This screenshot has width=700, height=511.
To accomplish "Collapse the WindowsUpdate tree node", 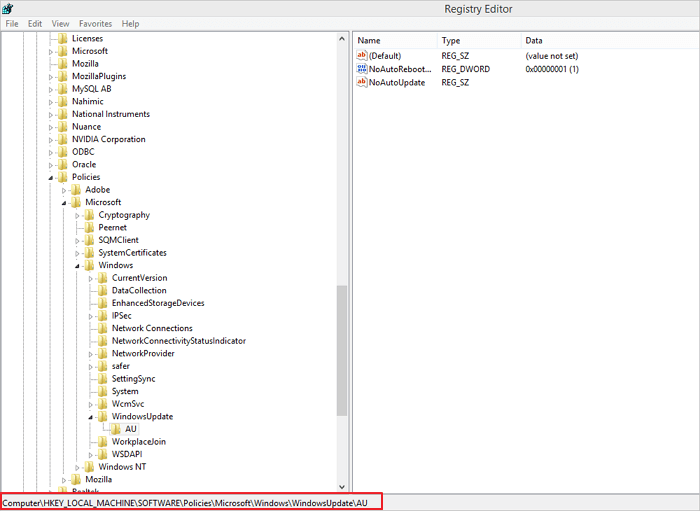I will click(x=90, y=416).
